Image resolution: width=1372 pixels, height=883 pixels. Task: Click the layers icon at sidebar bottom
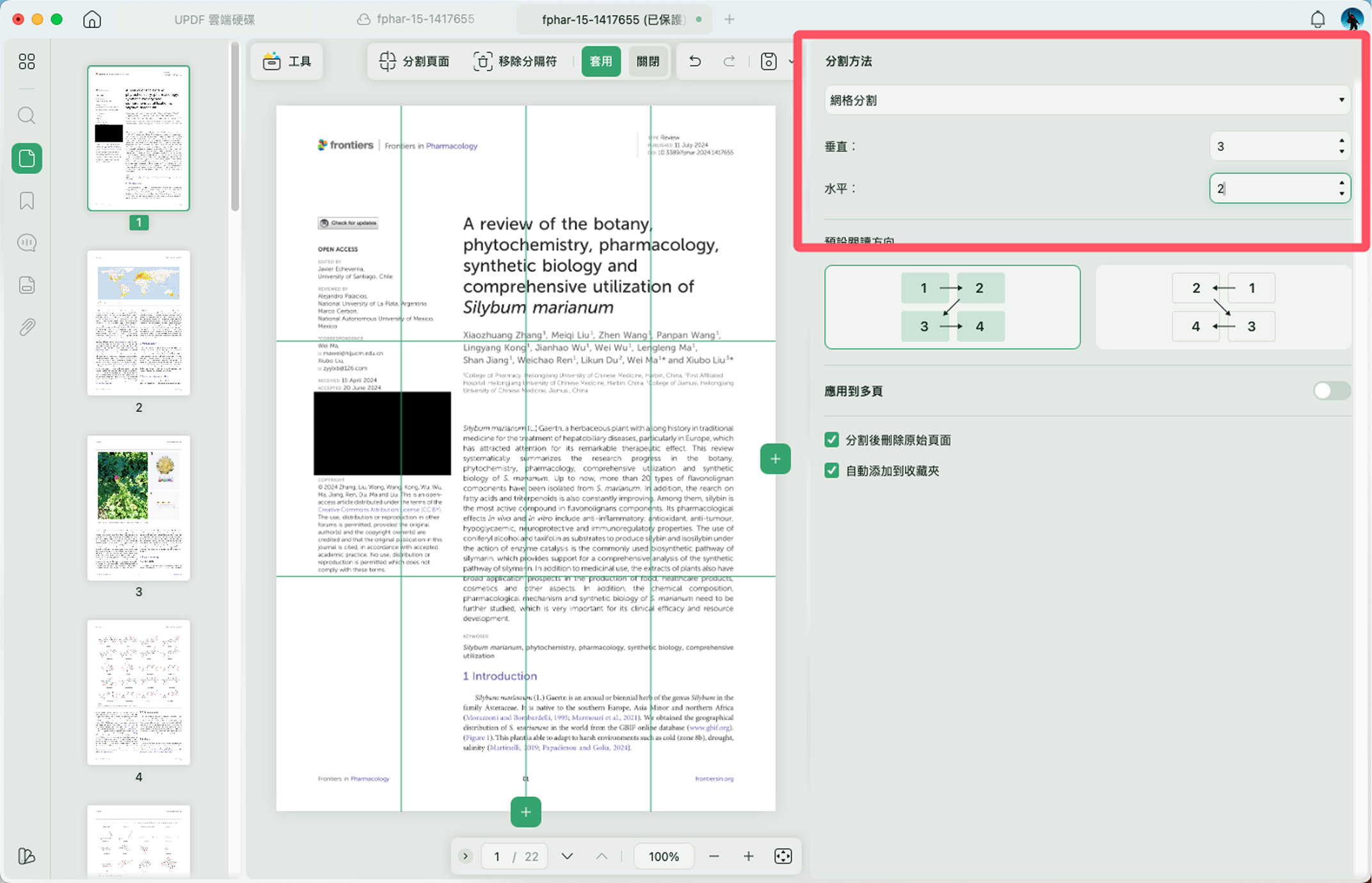pos(27,856)
